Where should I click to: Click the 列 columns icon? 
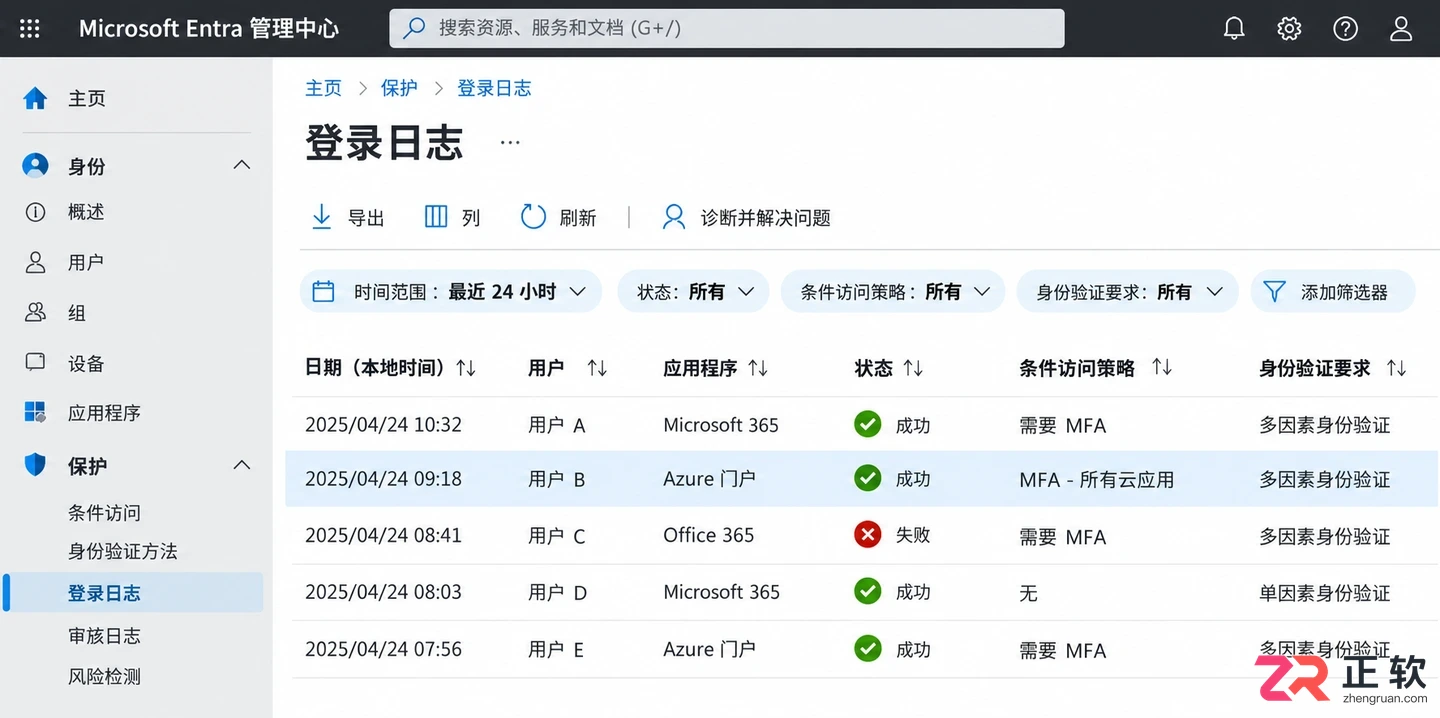click(x=436, y=217)
